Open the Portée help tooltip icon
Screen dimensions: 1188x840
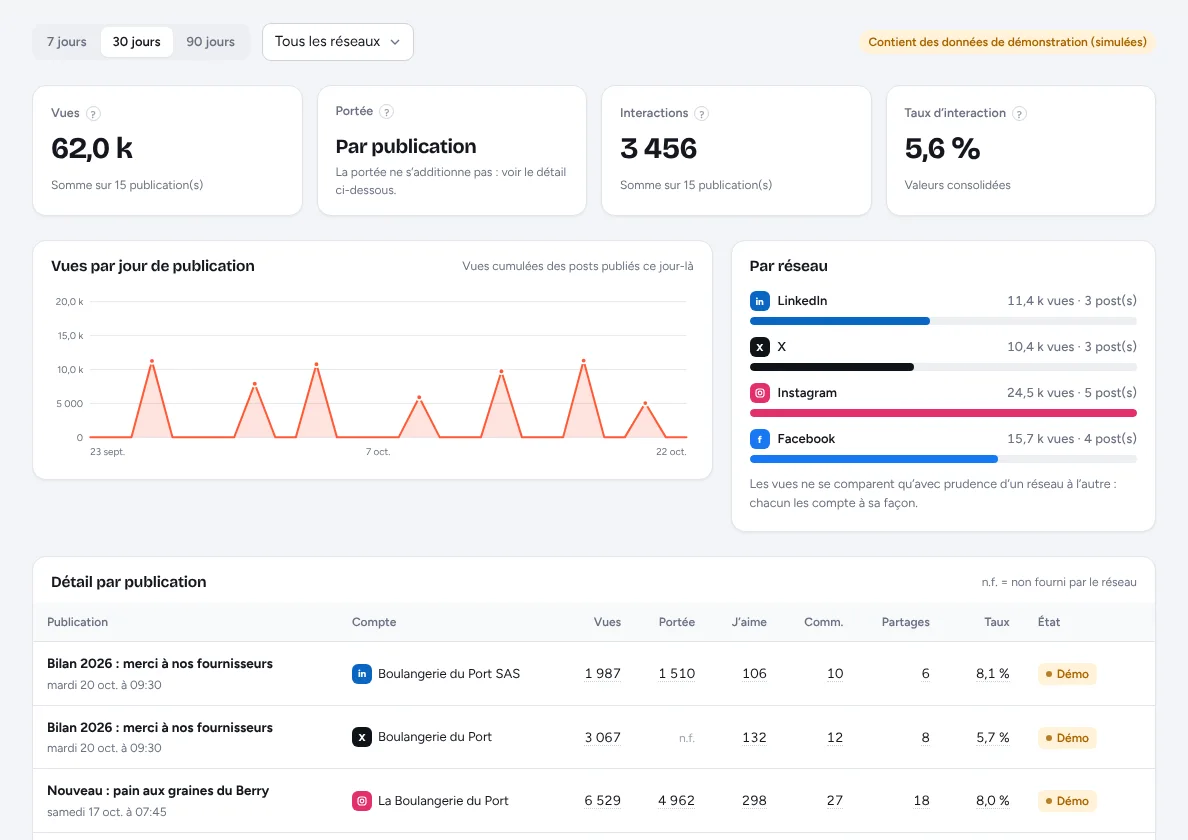386,112
